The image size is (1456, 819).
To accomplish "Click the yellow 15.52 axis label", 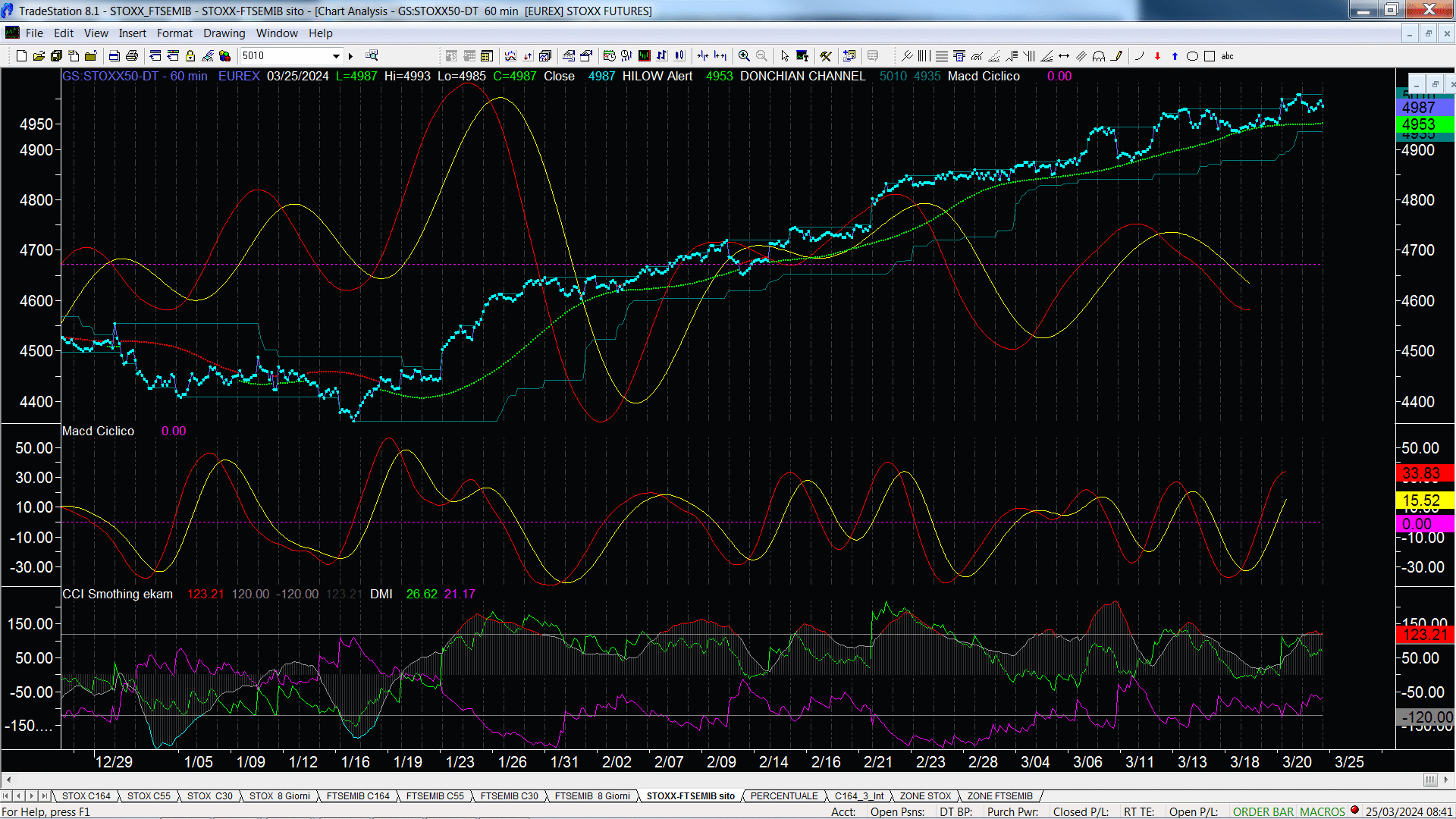I will pos(1424,500).
